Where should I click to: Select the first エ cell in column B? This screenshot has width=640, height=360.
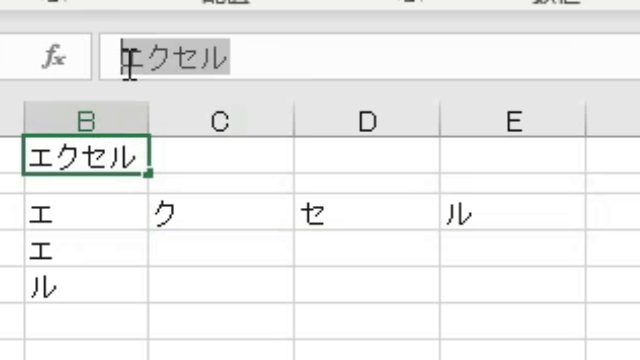86,212
